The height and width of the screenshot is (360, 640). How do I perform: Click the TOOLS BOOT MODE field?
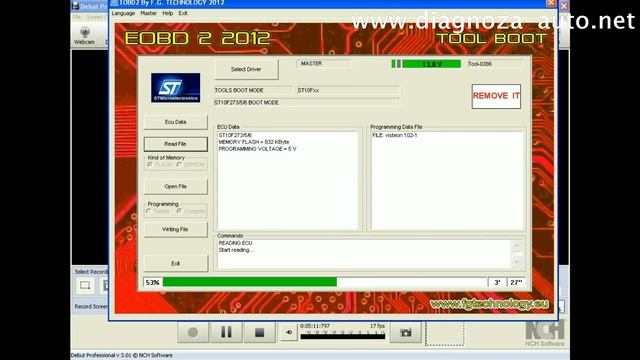(252, 90)
